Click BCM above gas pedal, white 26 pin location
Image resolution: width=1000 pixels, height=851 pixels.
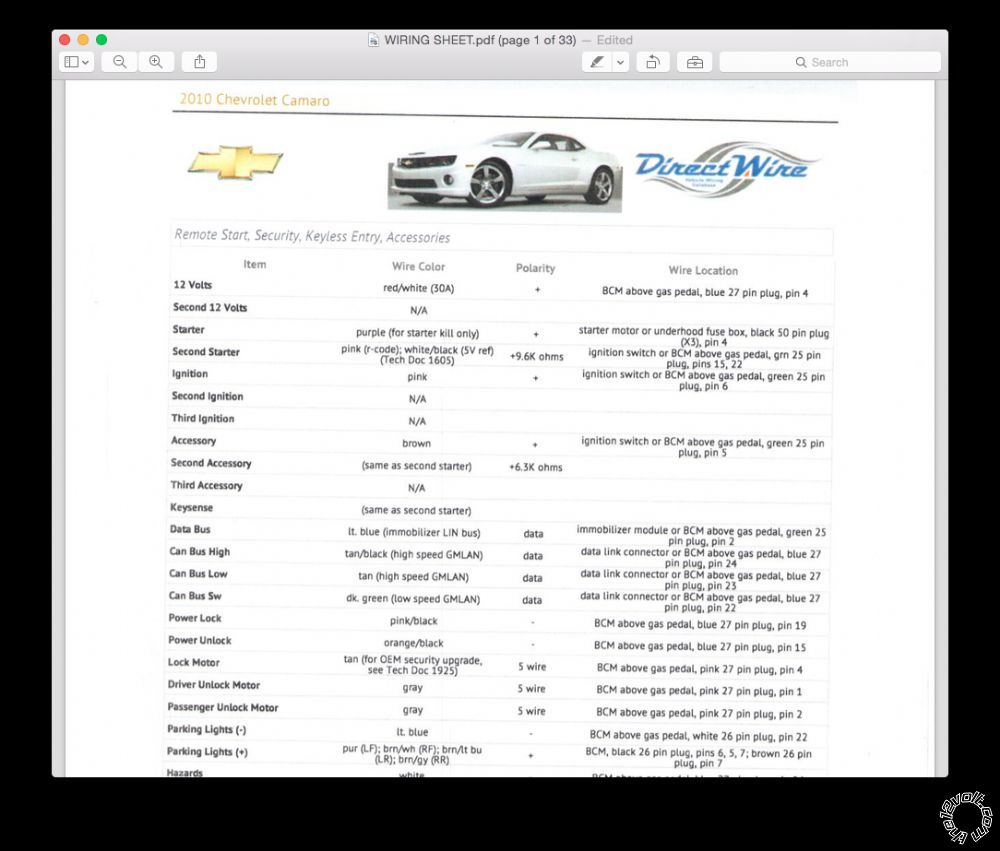[698, 736]
